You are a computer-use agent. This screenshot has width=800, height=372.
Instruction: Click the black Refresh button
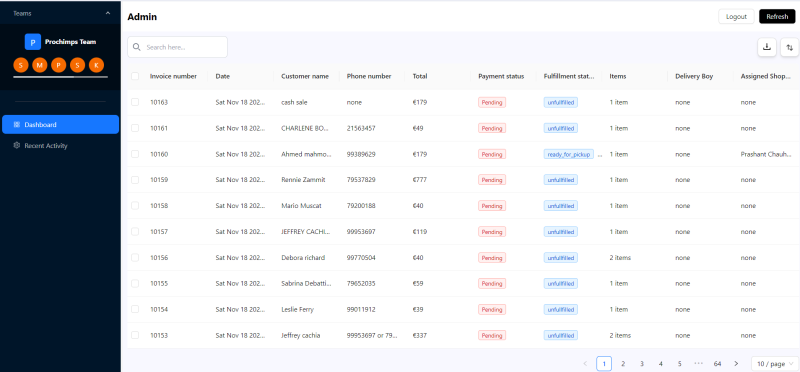click(777, 16)
